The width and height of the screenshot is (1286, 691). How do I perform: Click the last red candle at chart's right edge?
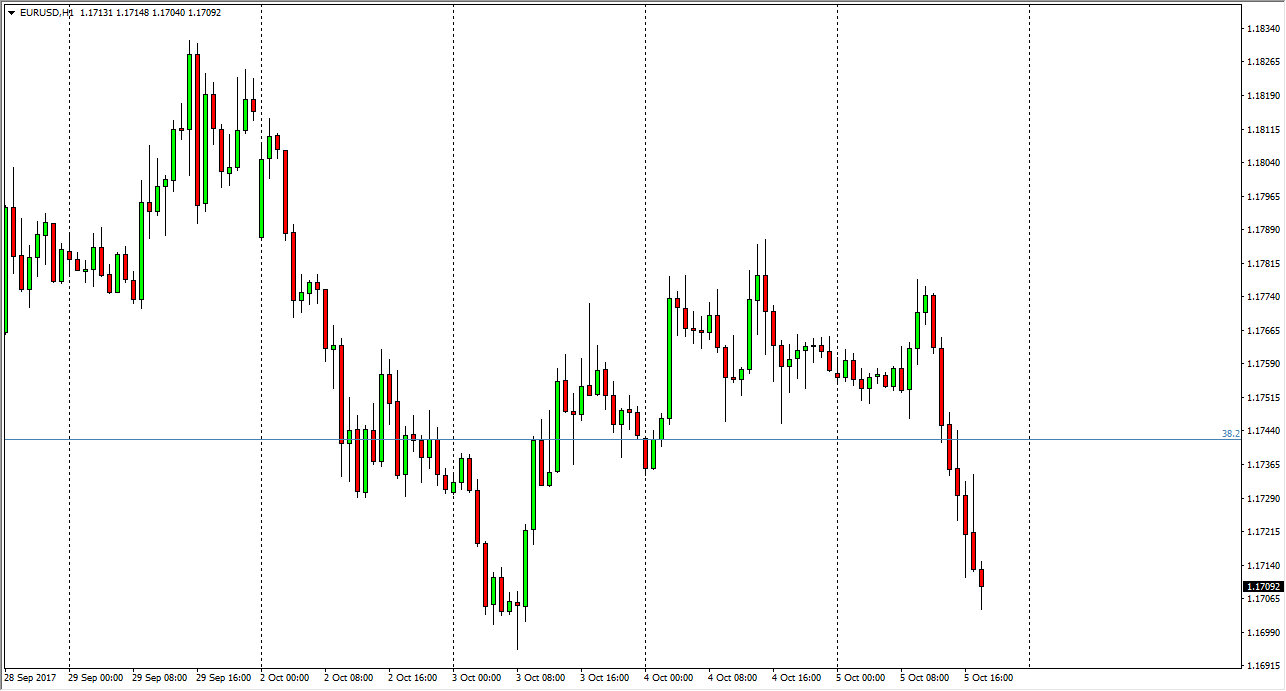982,577
